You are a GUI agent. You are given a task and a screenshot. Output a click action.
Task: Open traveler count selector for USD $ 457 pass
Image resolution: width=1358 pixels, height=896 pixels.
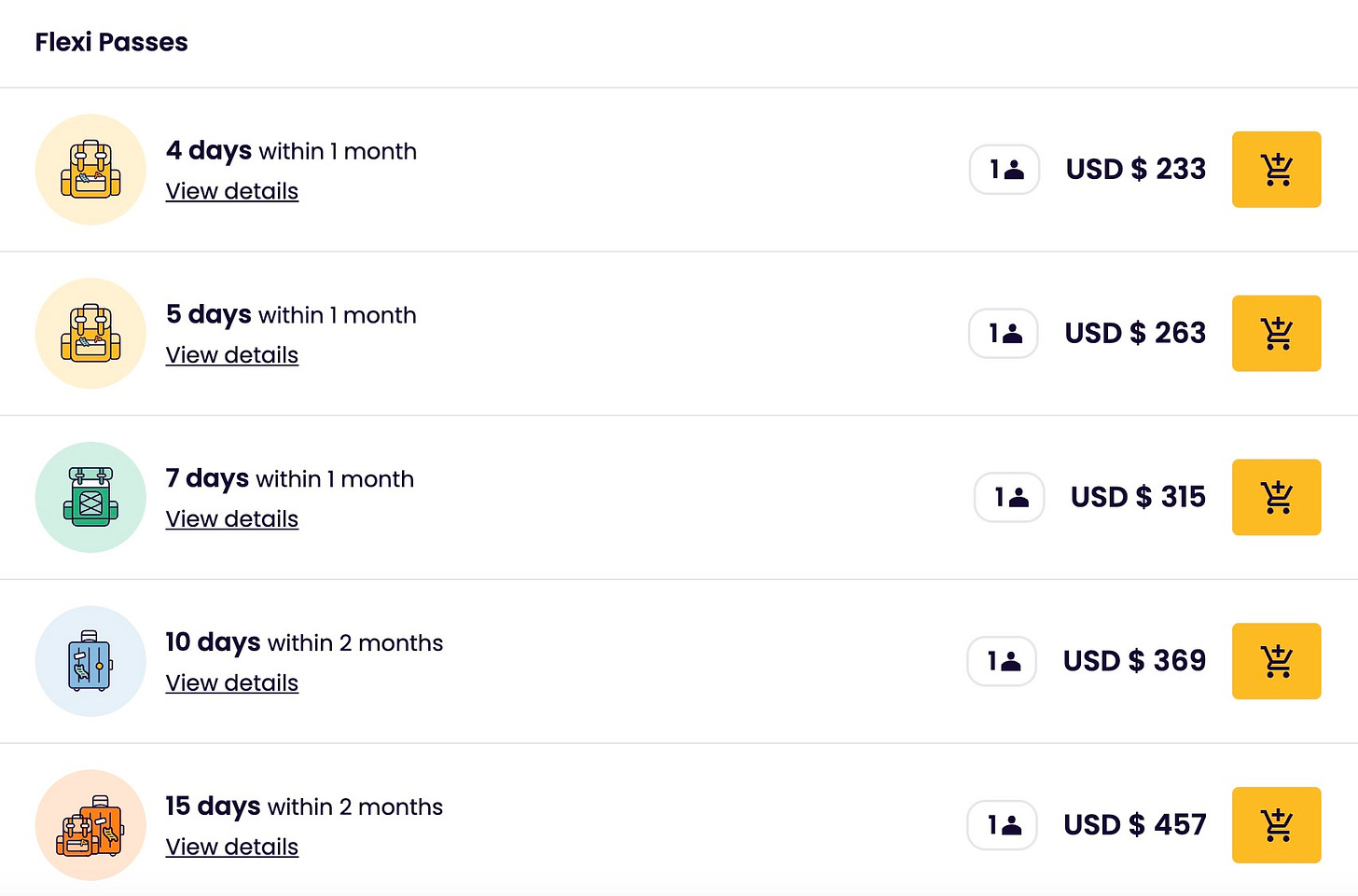point(1003,825)
